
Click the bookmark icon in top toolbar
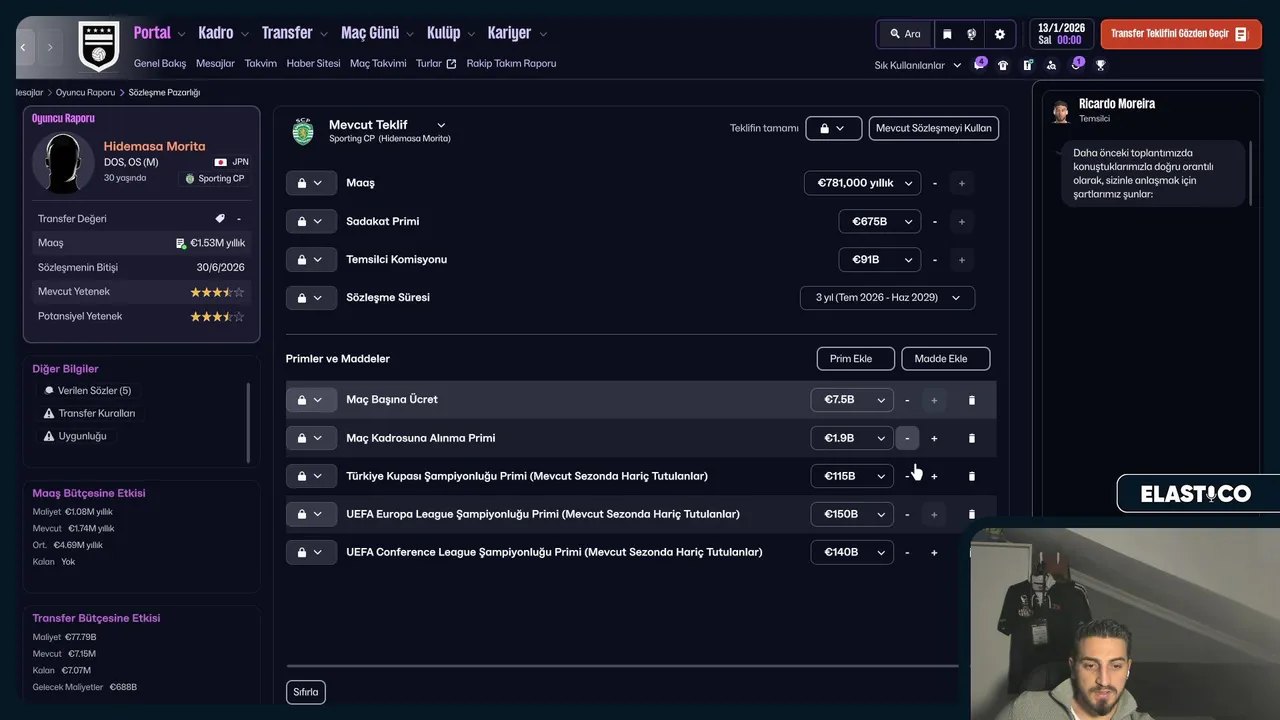tap(947, 34)
